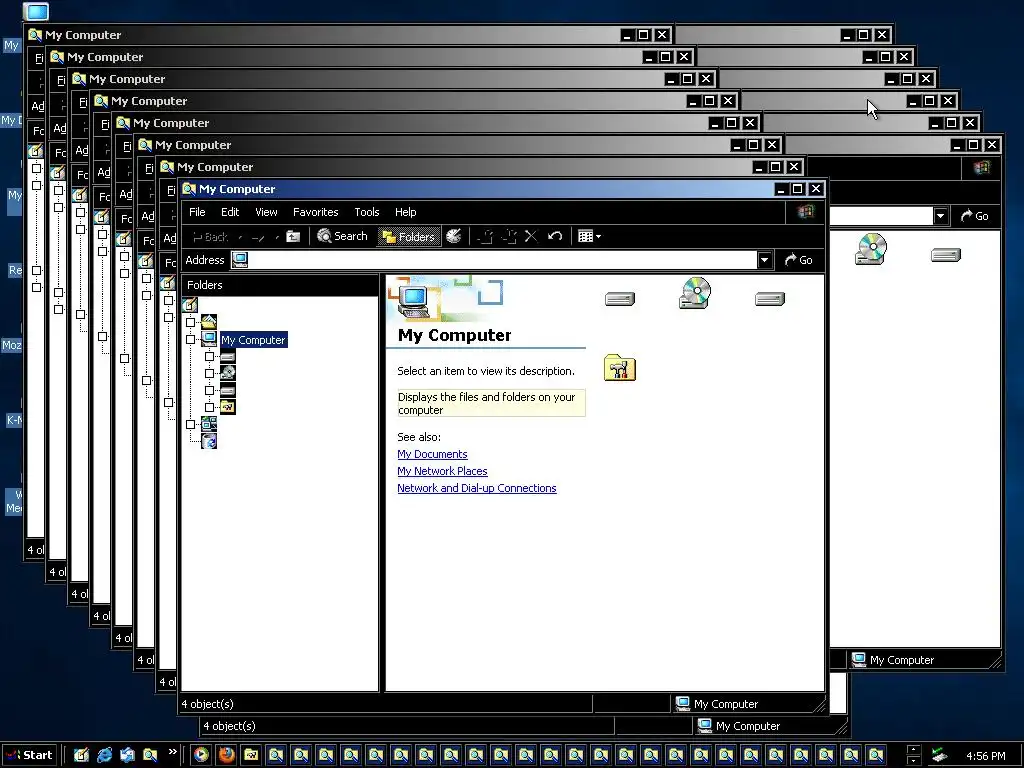Click the Go button in front window
1024x768 pixels.
click(799, 260)
